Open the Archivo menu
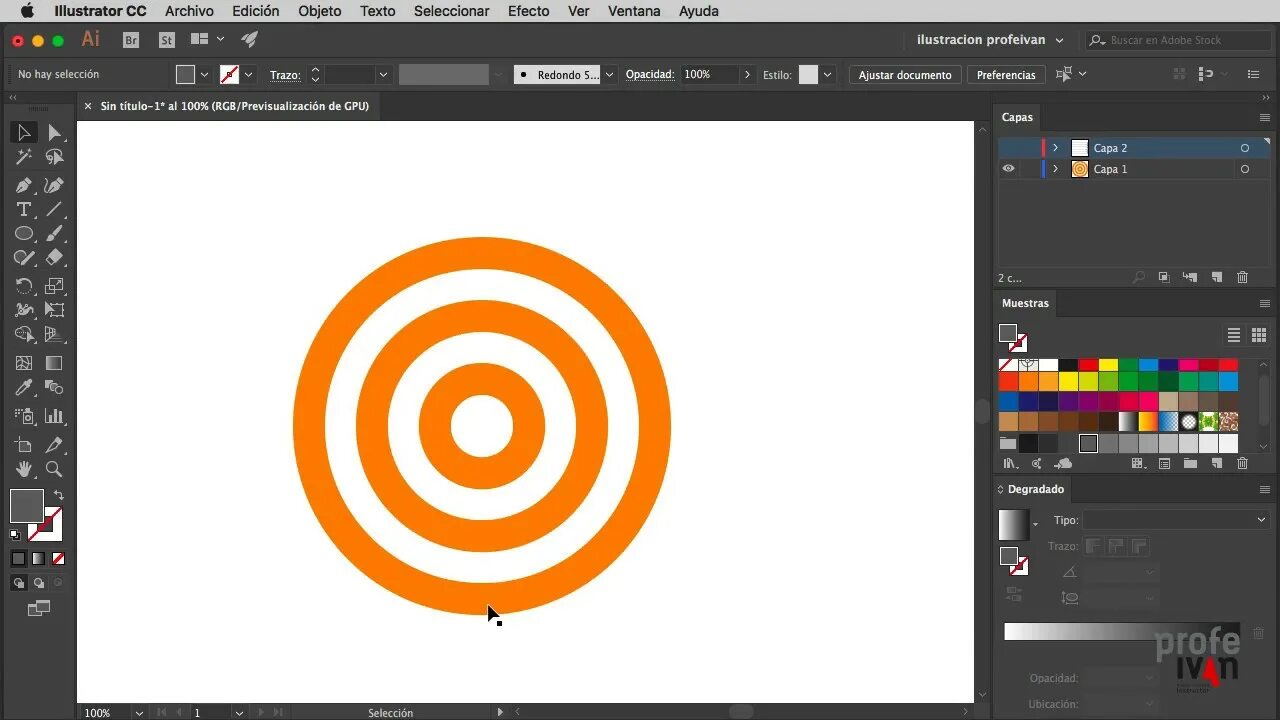The height and width of the screenshot is (720, 1280). tap(189, 11)
